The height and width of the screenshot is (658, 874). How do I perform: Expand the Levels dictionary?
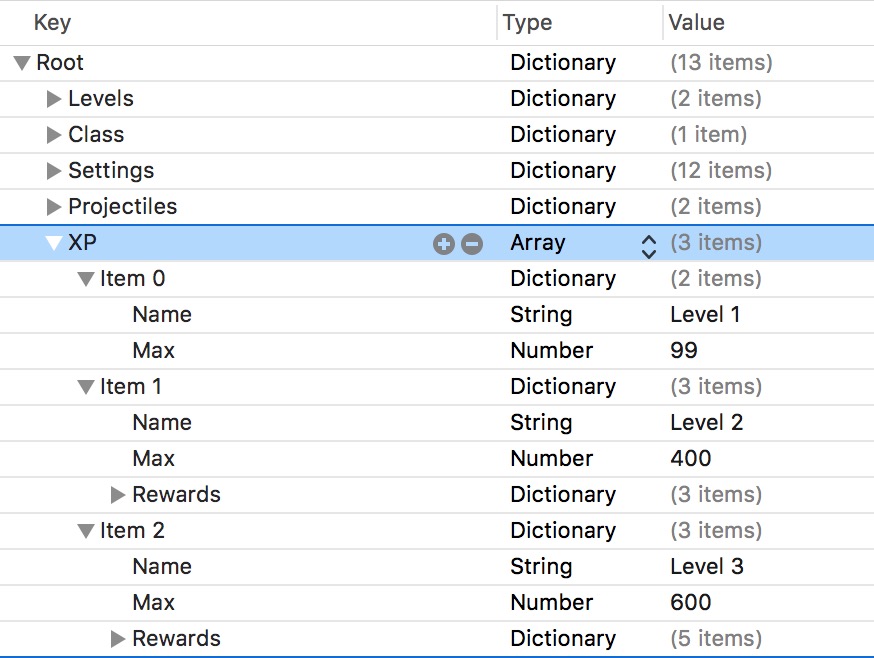click(54, 99)
